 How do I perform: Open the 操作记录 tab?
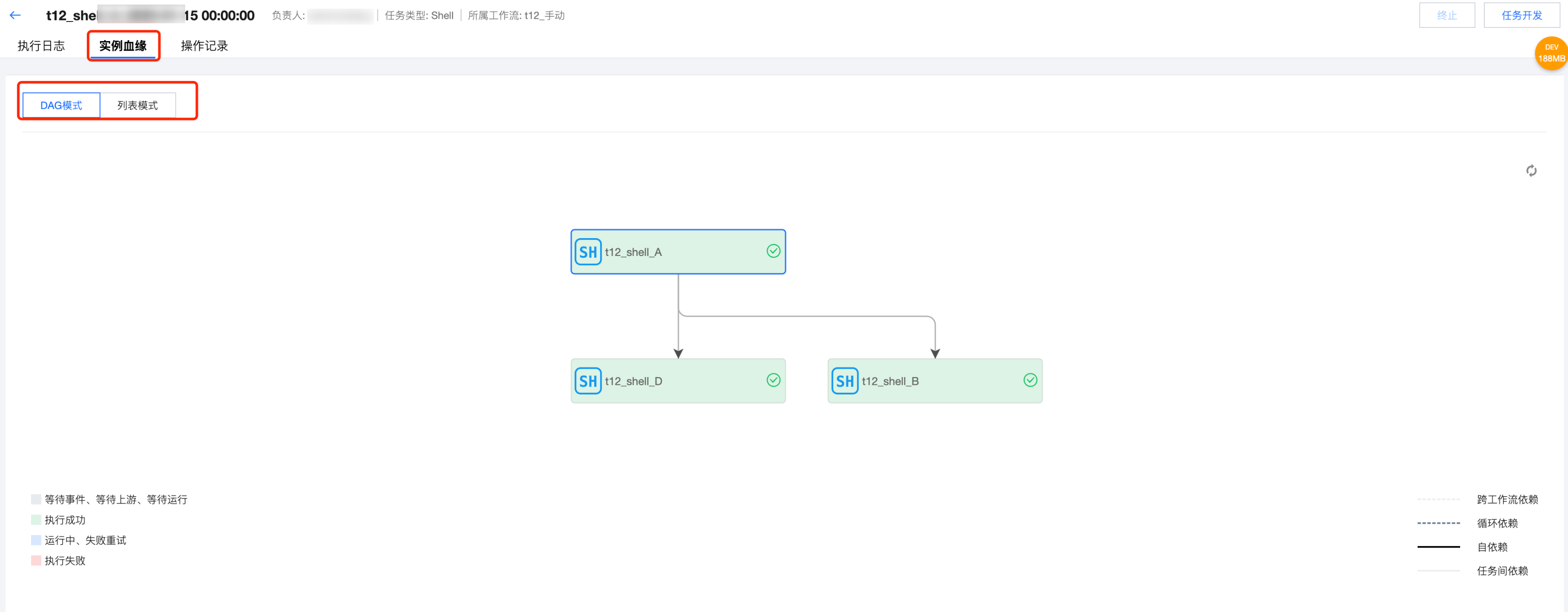coord(204,46)
